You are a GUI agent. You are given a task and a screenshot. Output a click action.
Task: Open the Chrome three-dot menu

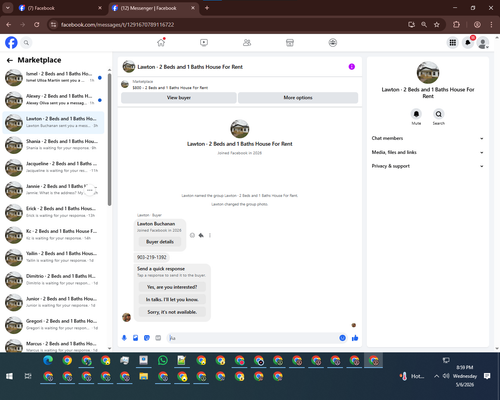point(491,24)
